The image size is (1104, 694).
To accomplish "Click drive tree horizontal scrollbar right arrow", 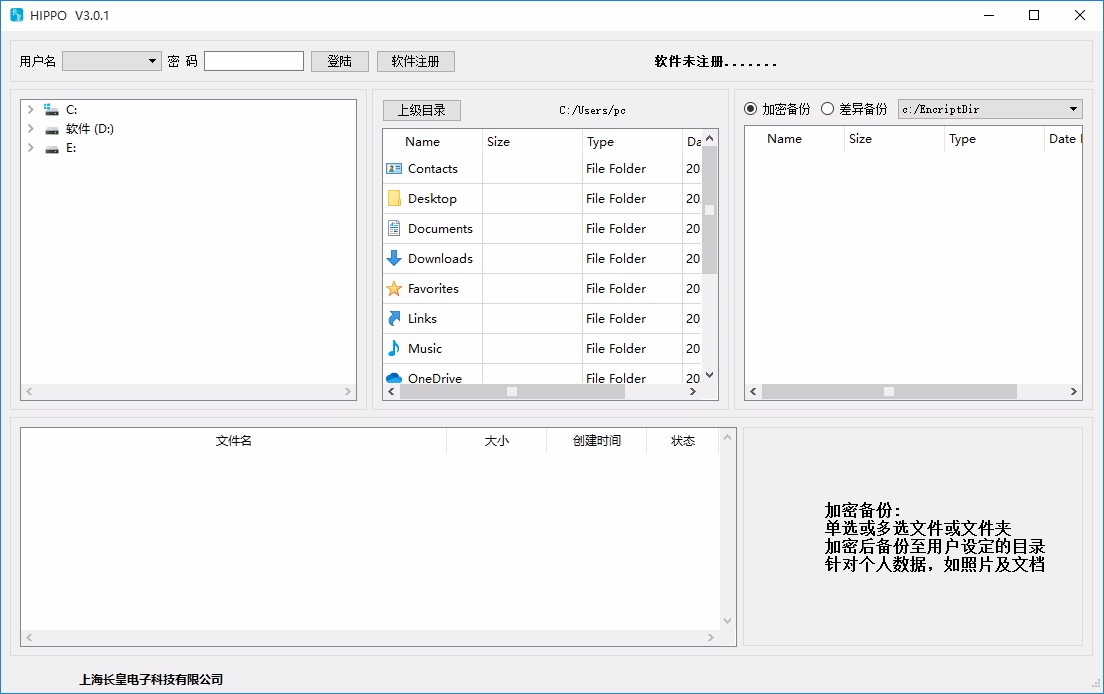I will tap(348, 391).
